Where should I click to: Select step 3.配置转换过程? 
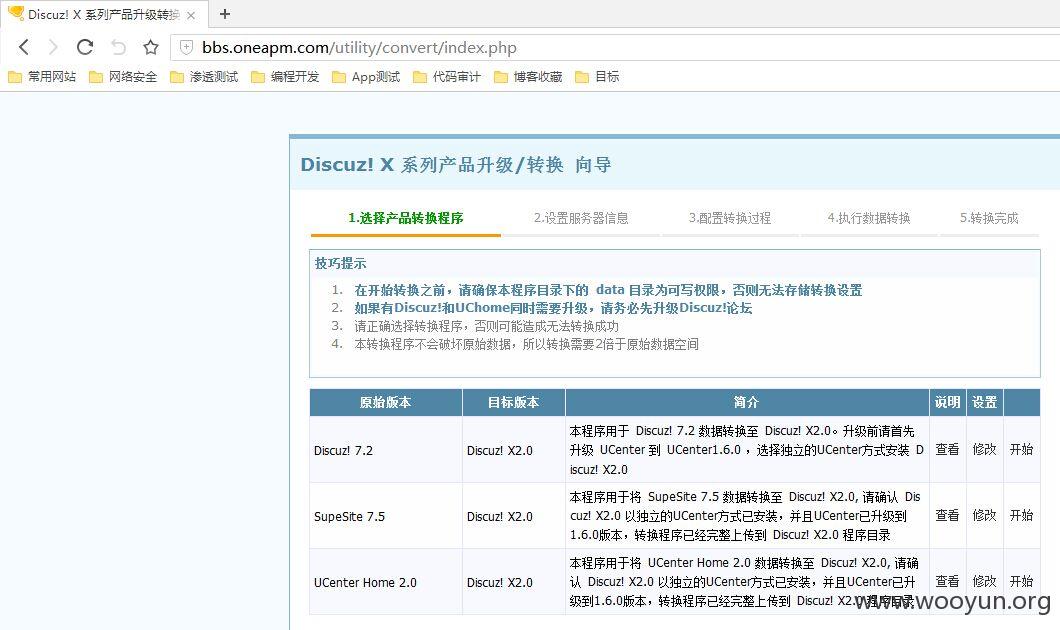click(x=729, y=218)
